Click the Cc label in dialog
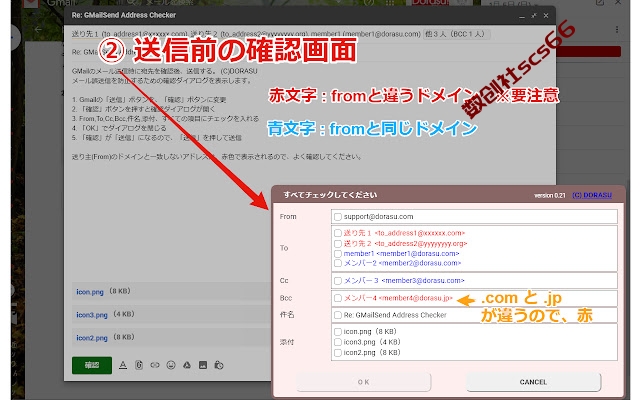 pos(284,281)
